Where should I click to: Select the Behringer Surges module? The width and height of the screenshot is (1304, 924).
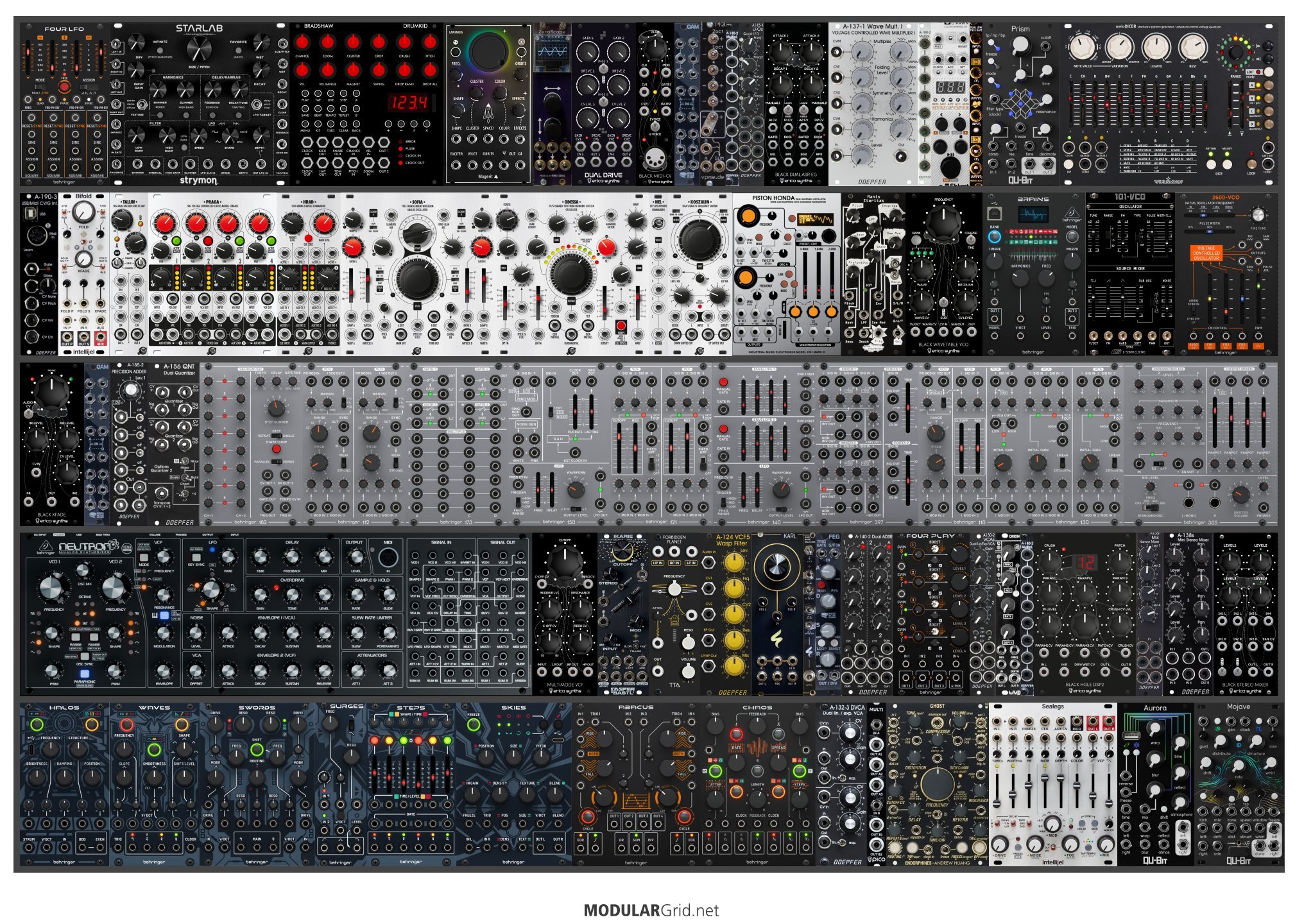(341, 784)
